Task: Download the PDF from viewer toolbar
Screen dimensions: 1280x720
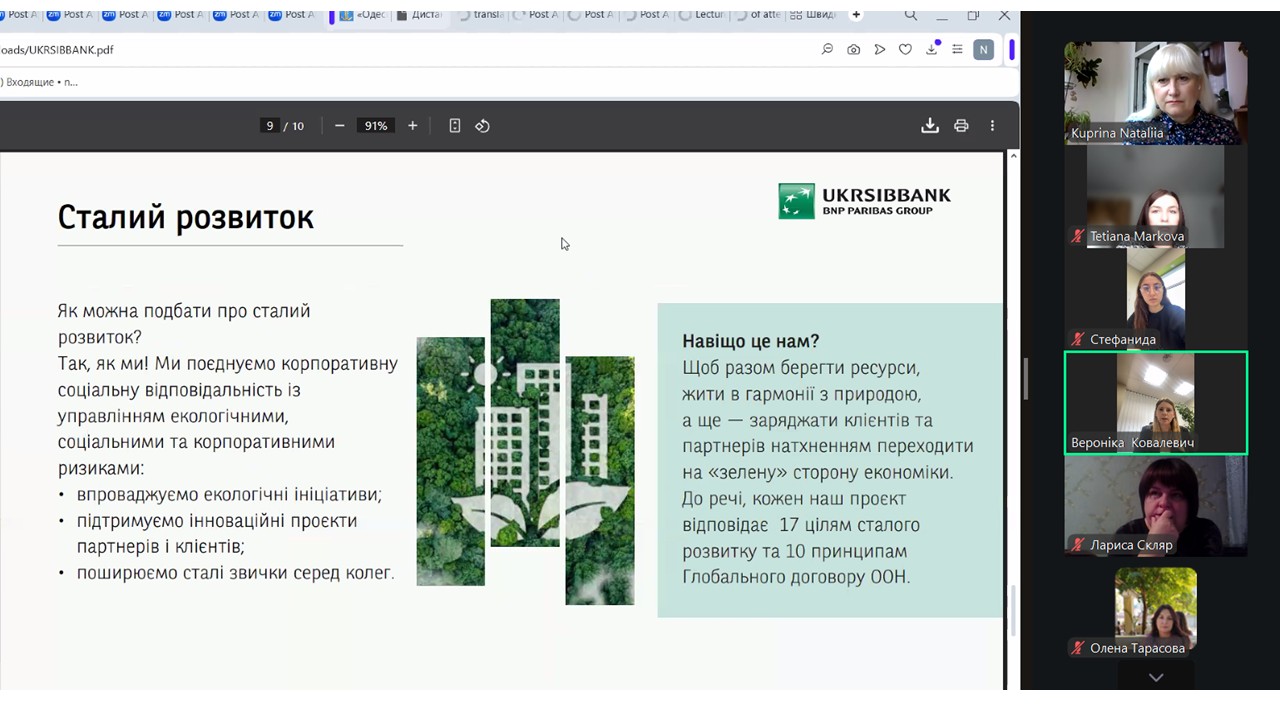Action: [x=930, y=126]
